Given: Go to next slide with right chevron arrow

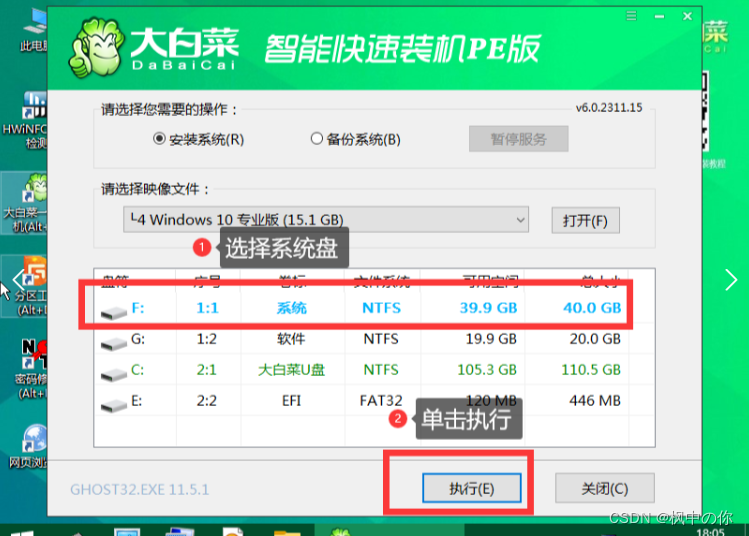Looking at the screenshot, I should (x=731, y=279).
